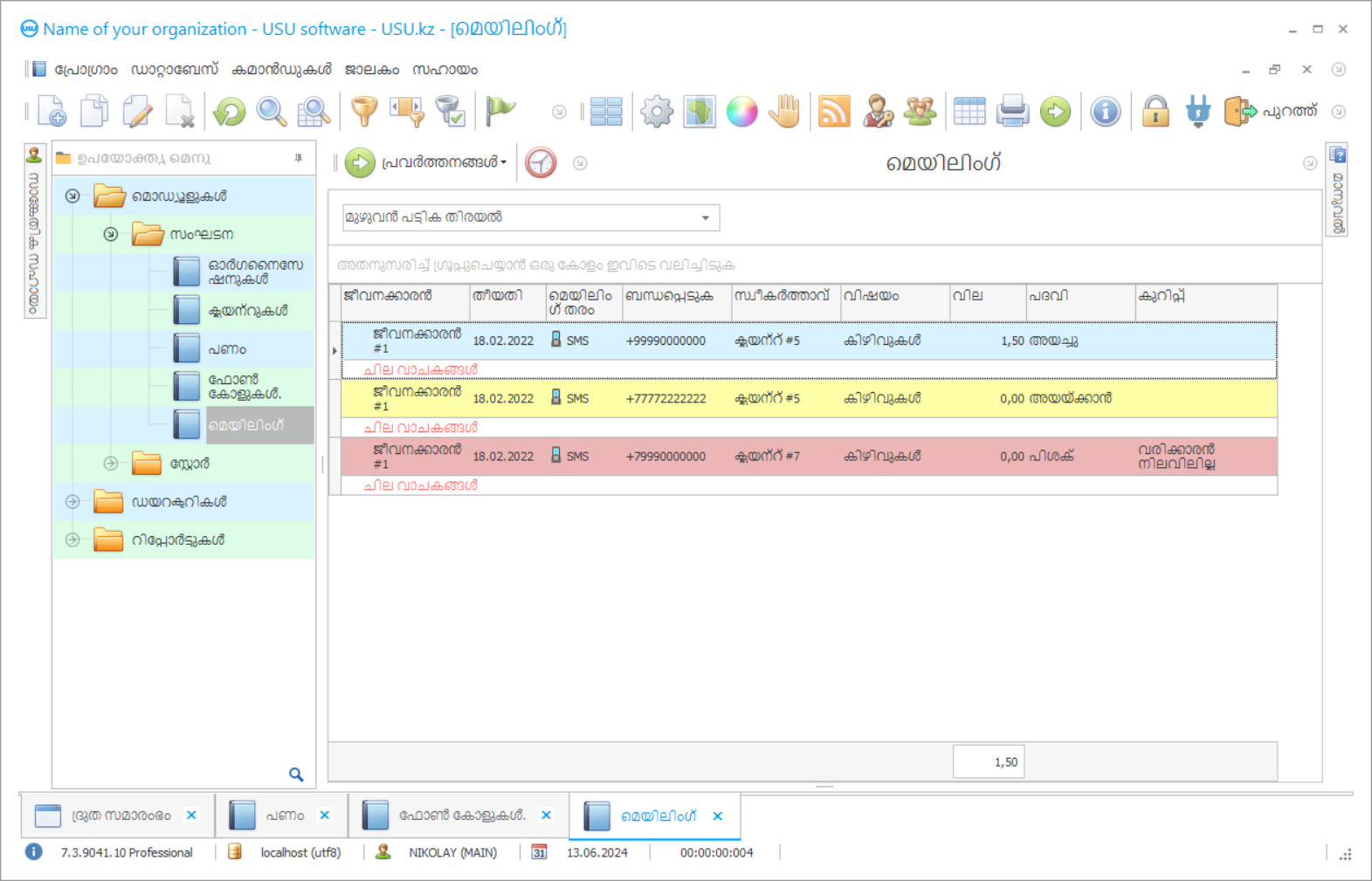Select the row with phone +77772222222

pos(665,399)
